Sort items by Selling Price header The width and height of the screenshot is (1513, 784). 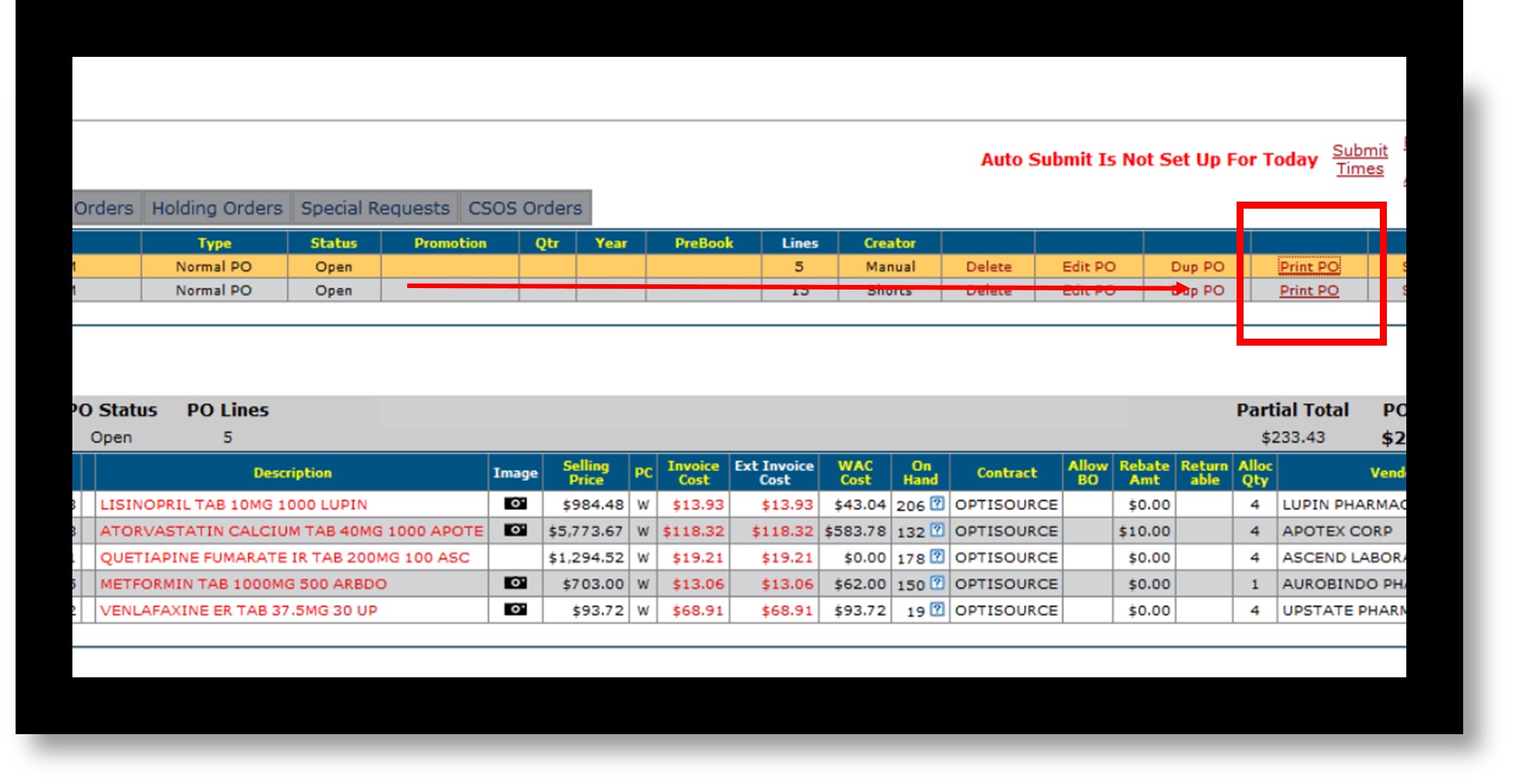[x=586, y=473]
